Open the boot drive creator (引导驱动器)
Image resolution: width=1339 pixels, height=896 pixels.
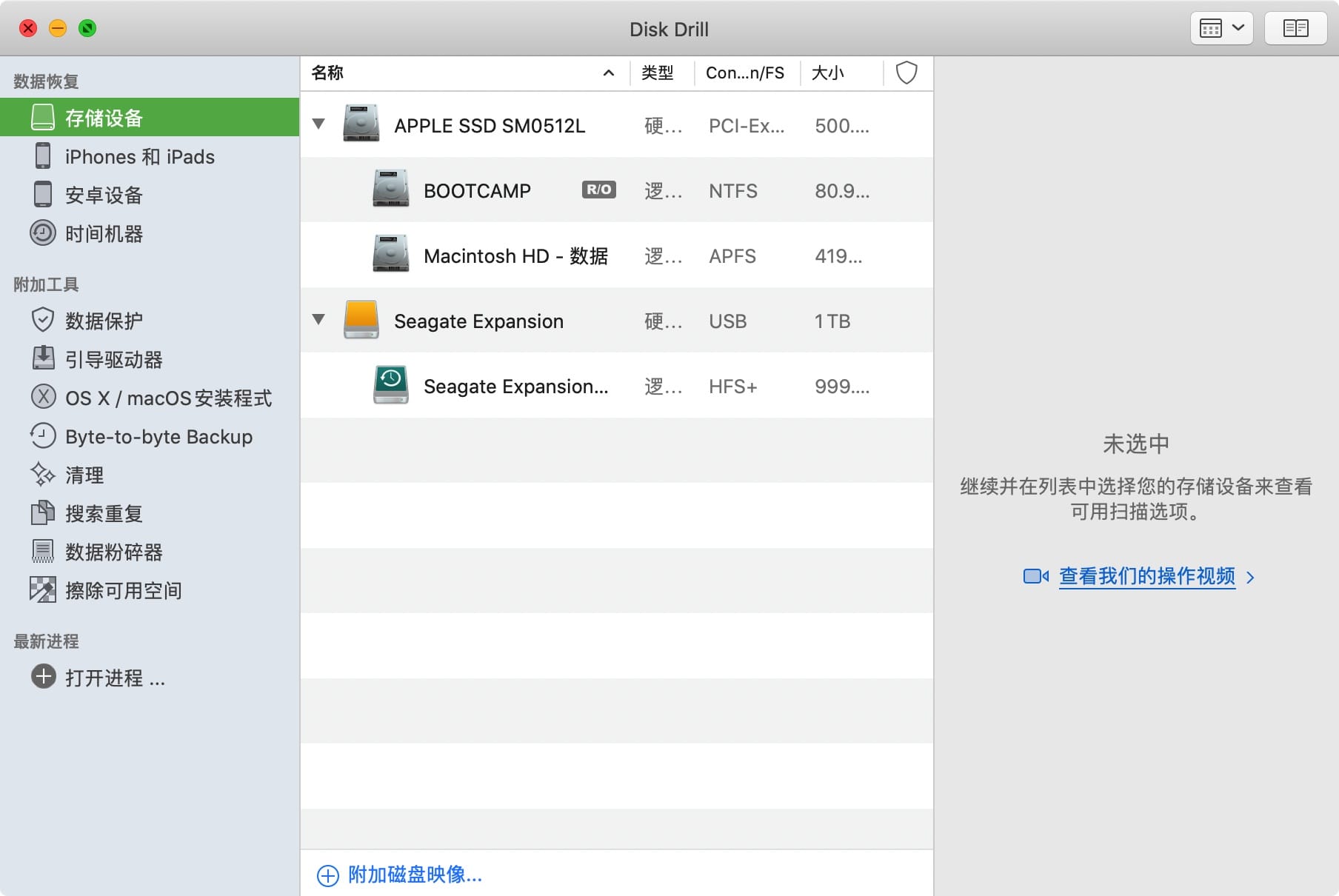pyautogui.click(x=113, y=360)
